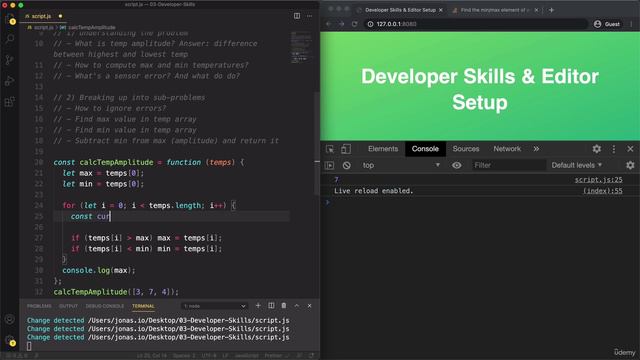Create a live expression with eye icon
The height and width of the screenshot is (360, 640).
click(457, 165)
